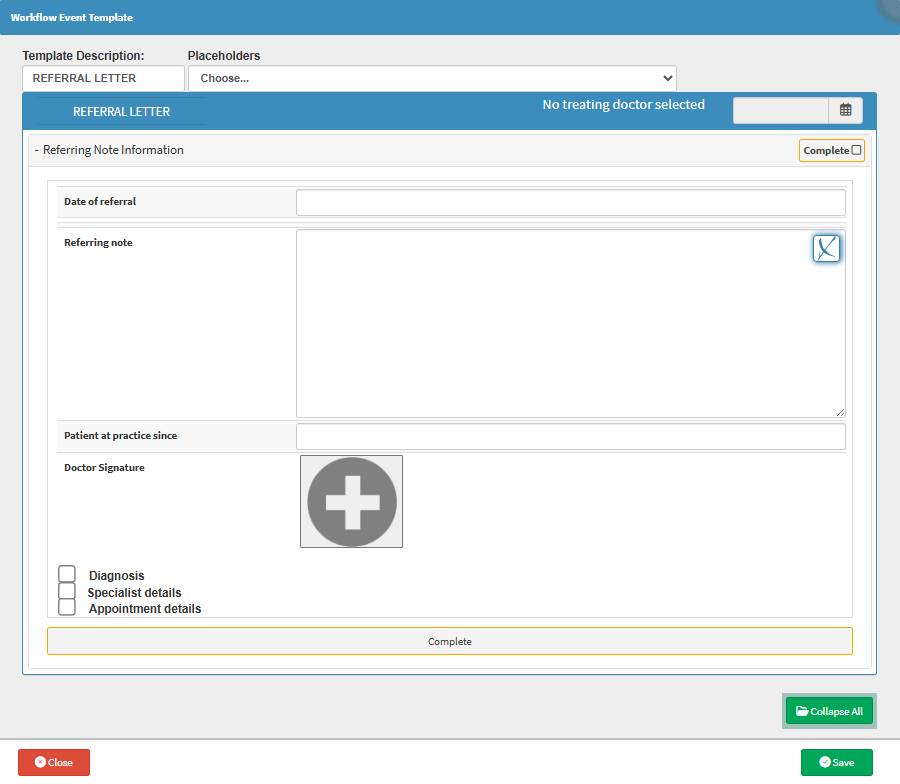The width and height of the screenshot is (900, 784).
Task: Save the workflow event template
Action: tap(836, 762)
